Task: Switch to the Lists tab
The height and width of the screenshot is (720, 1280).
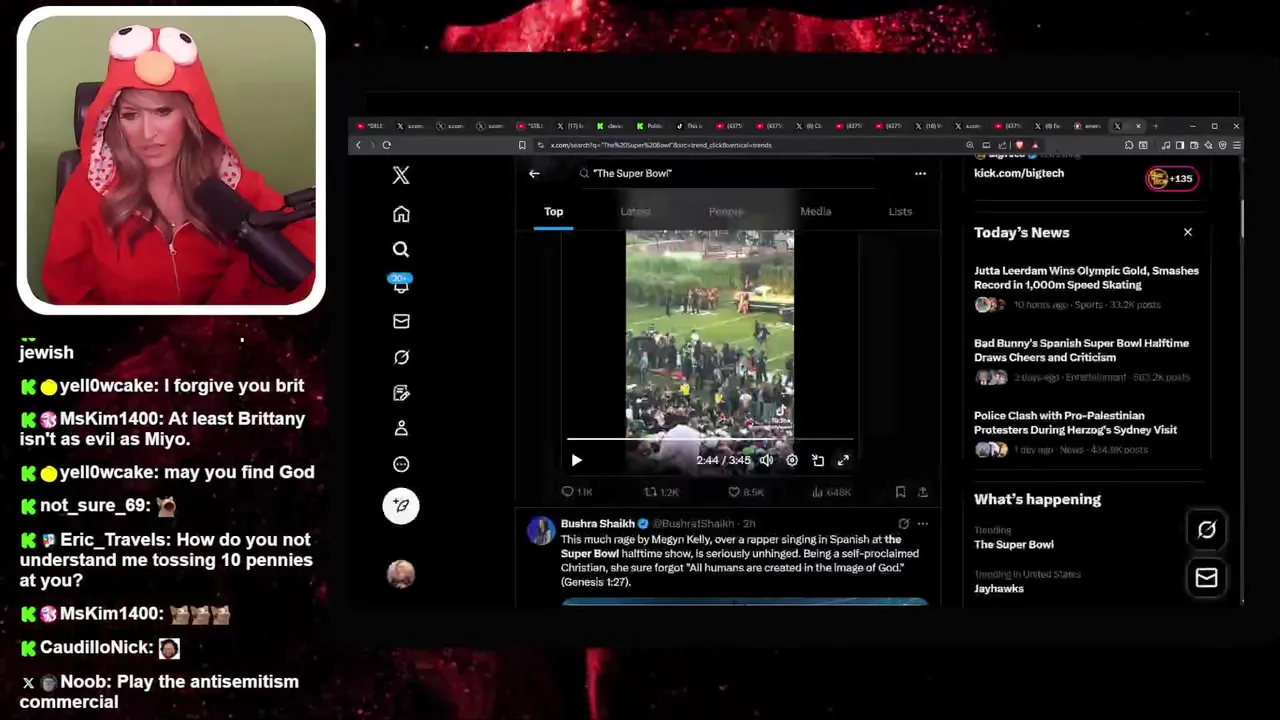Action: coord(900,211)
